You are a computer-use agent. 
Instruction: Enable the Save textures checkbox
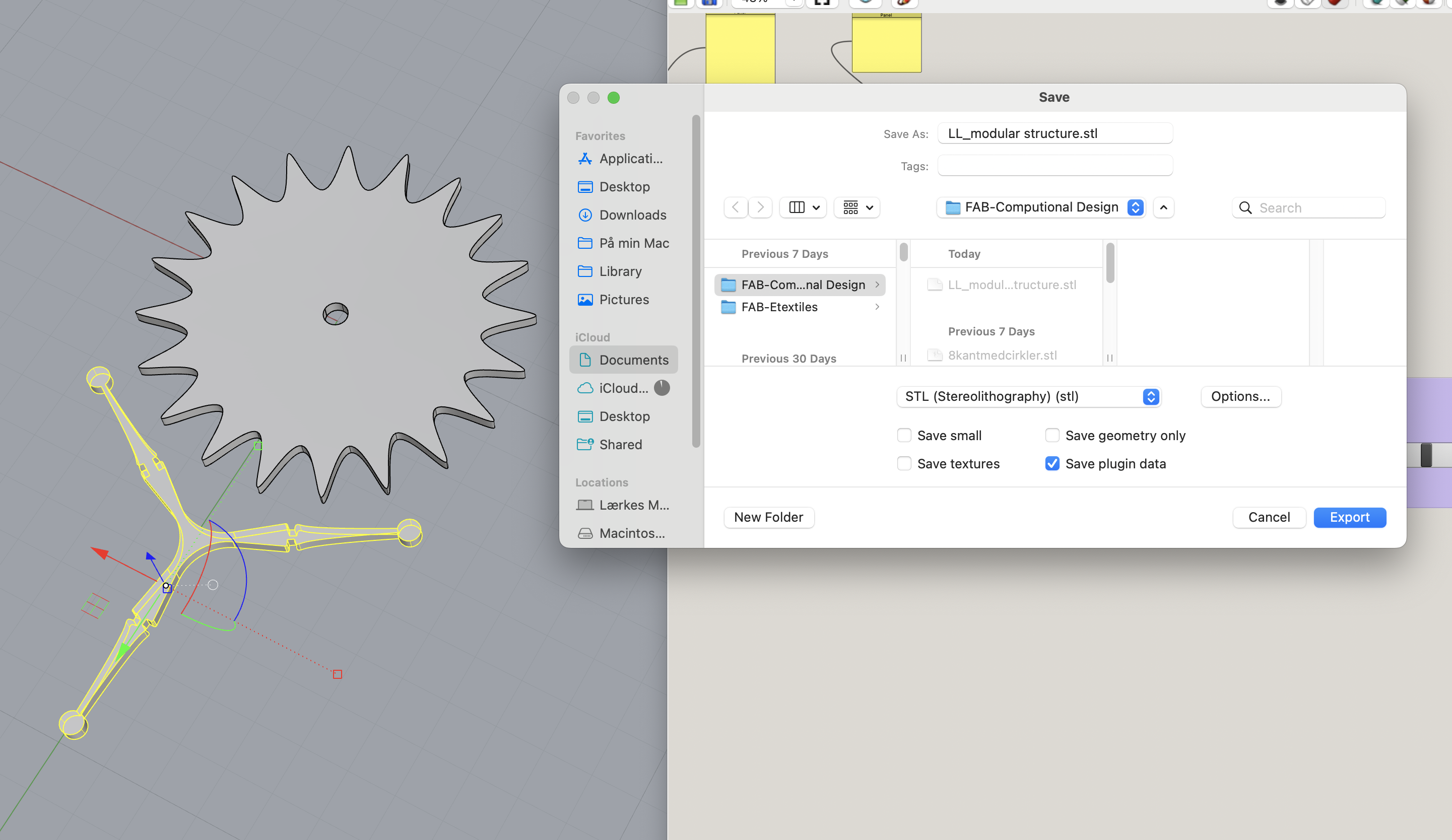[904, 464]
